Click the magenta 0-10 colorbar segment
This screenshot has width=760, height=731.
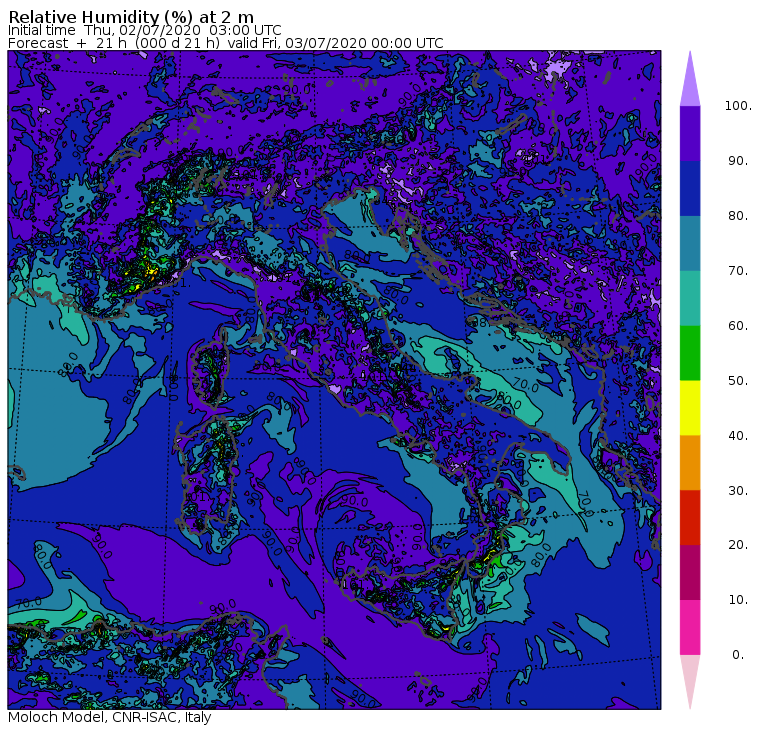(x=690, y=627)
